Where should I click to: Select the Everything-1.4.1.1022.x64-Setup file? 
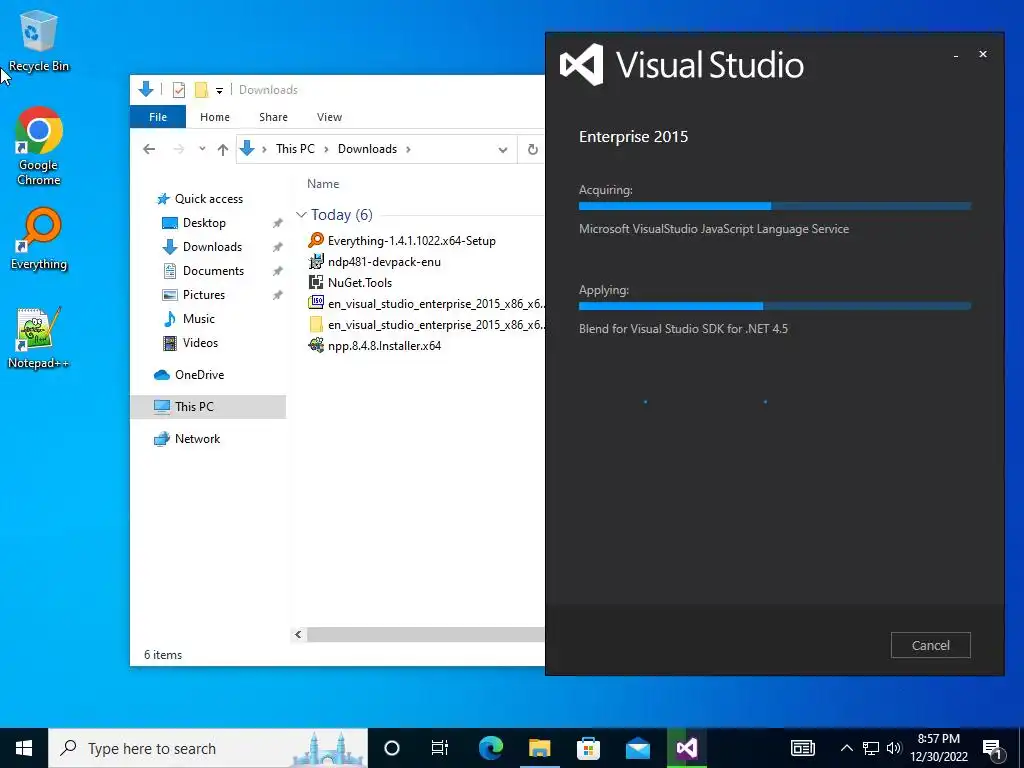pos(411,241)
